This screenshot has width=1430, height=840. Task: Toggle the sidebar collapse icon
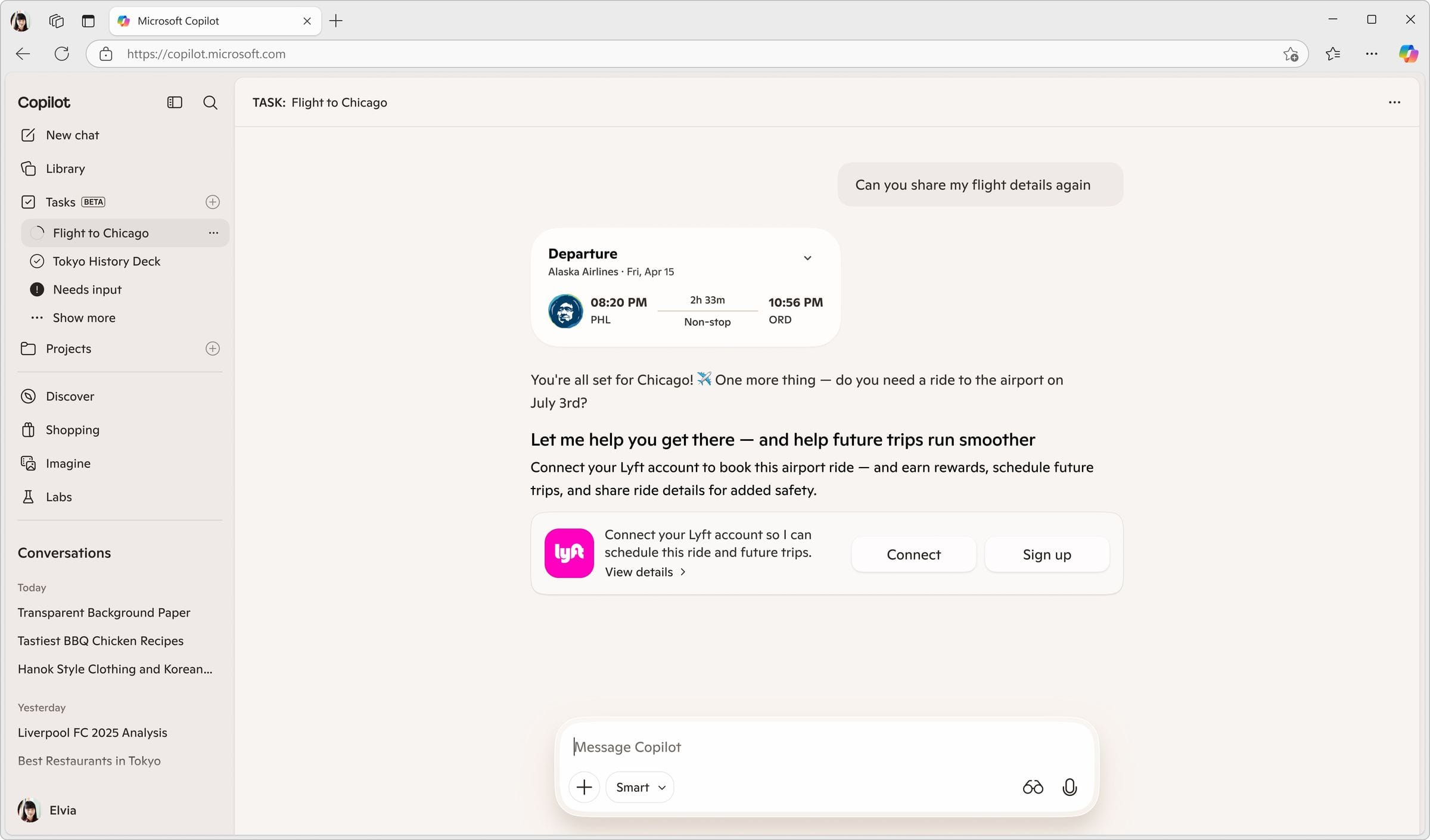click(x=175, y=102)
